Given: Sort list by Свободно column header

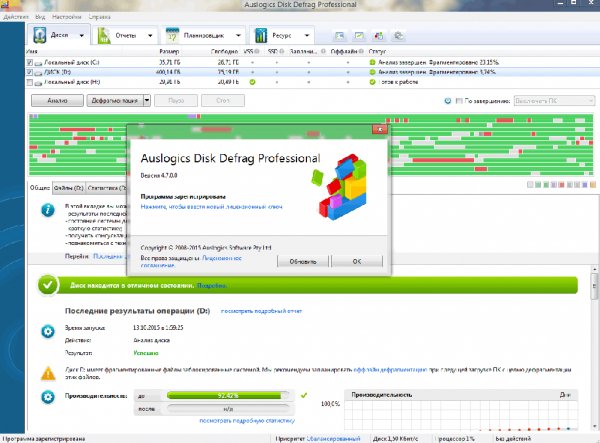Looking at the screenshot, I should coord(224,51).
